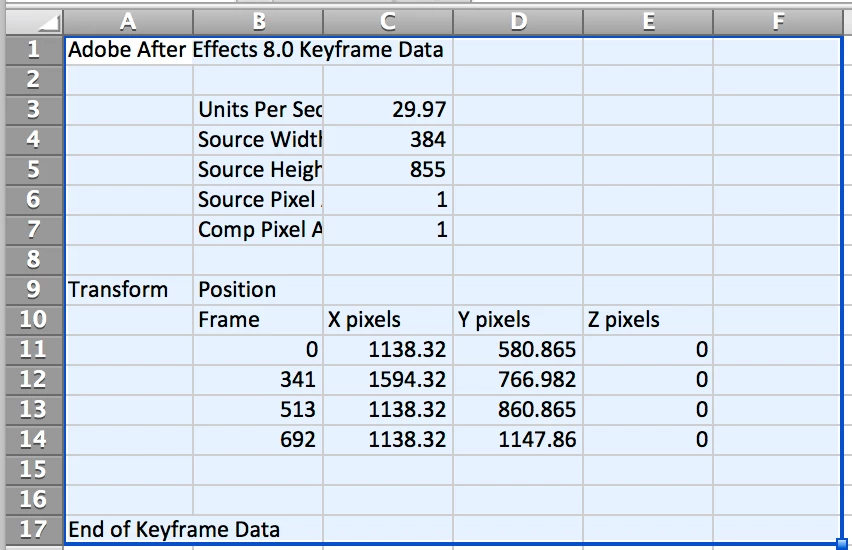Select row 3 header
The width and height of the screenshot is (852, 550).
[34, 110]
